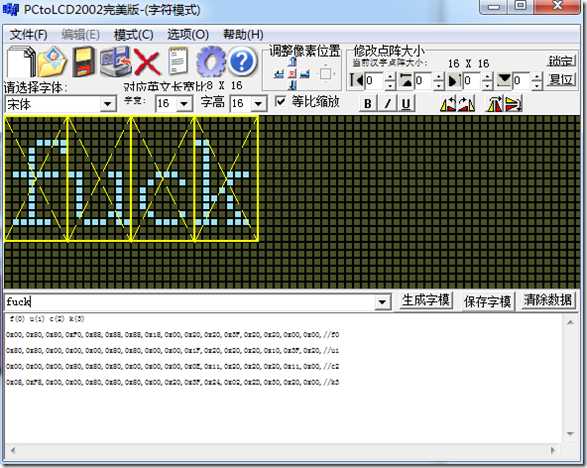Rotate the glyph clockwise
Image resolution: width=587 pixels, height=468 pixels.
point(466,104)
